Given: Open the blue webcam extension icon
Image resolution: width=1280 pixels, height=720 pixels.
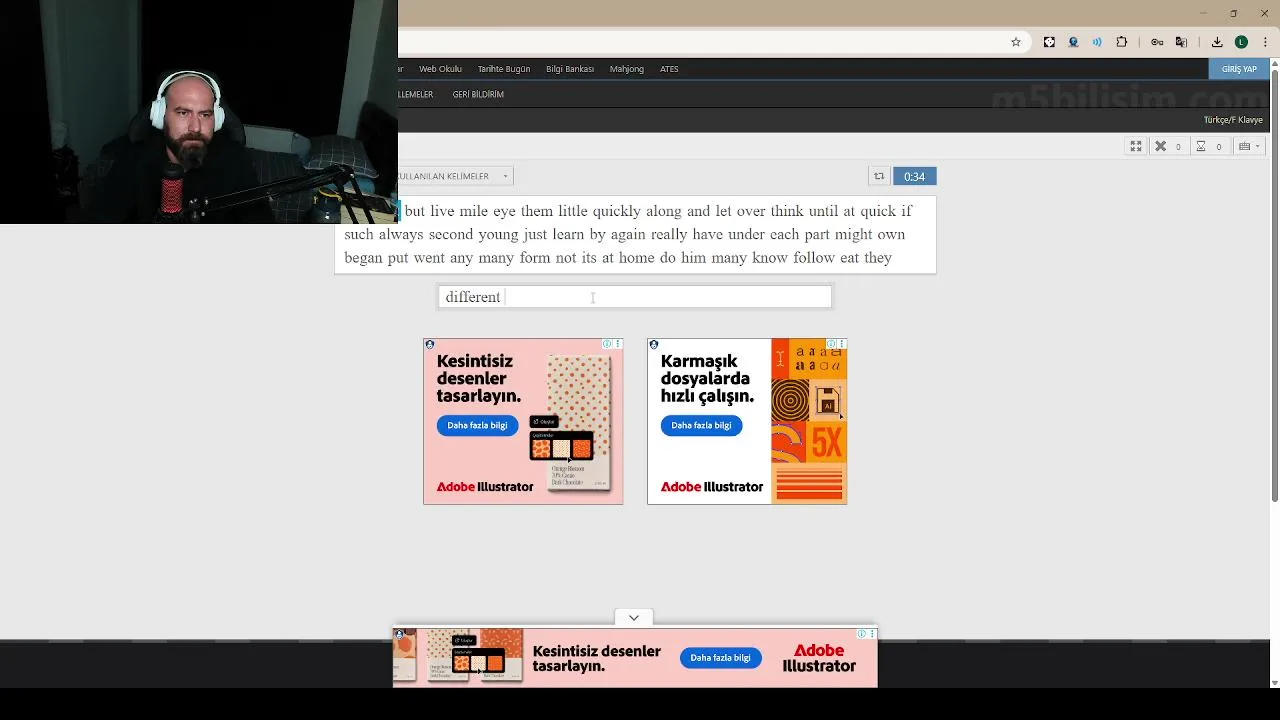Looking at the screenshot, I should coord(1073,42).
